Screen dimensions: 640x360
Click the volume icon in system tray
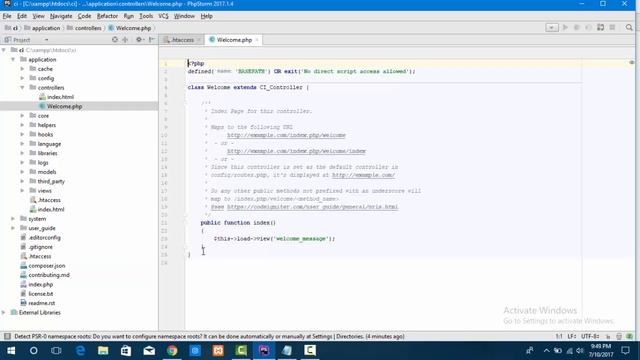(580, 351)
